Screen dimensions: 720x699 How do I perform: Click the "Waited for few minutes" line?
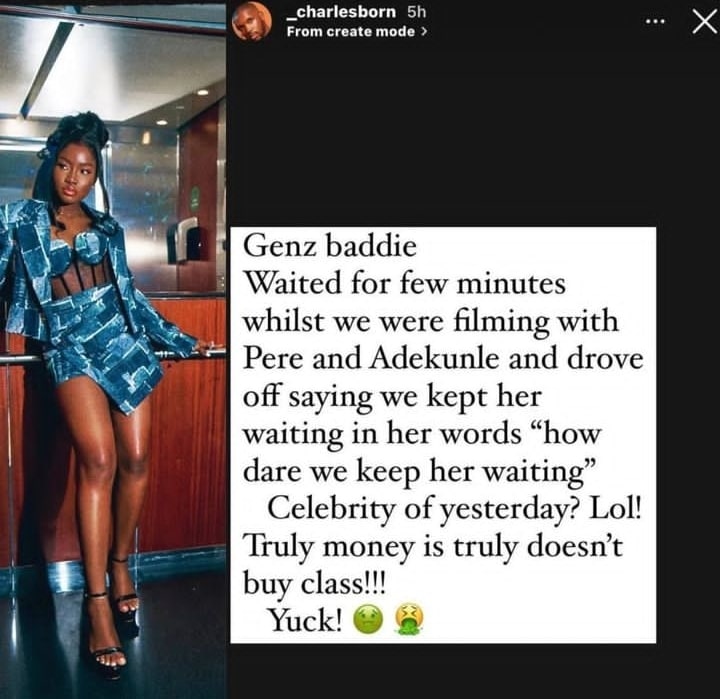(x=405, y=284)
